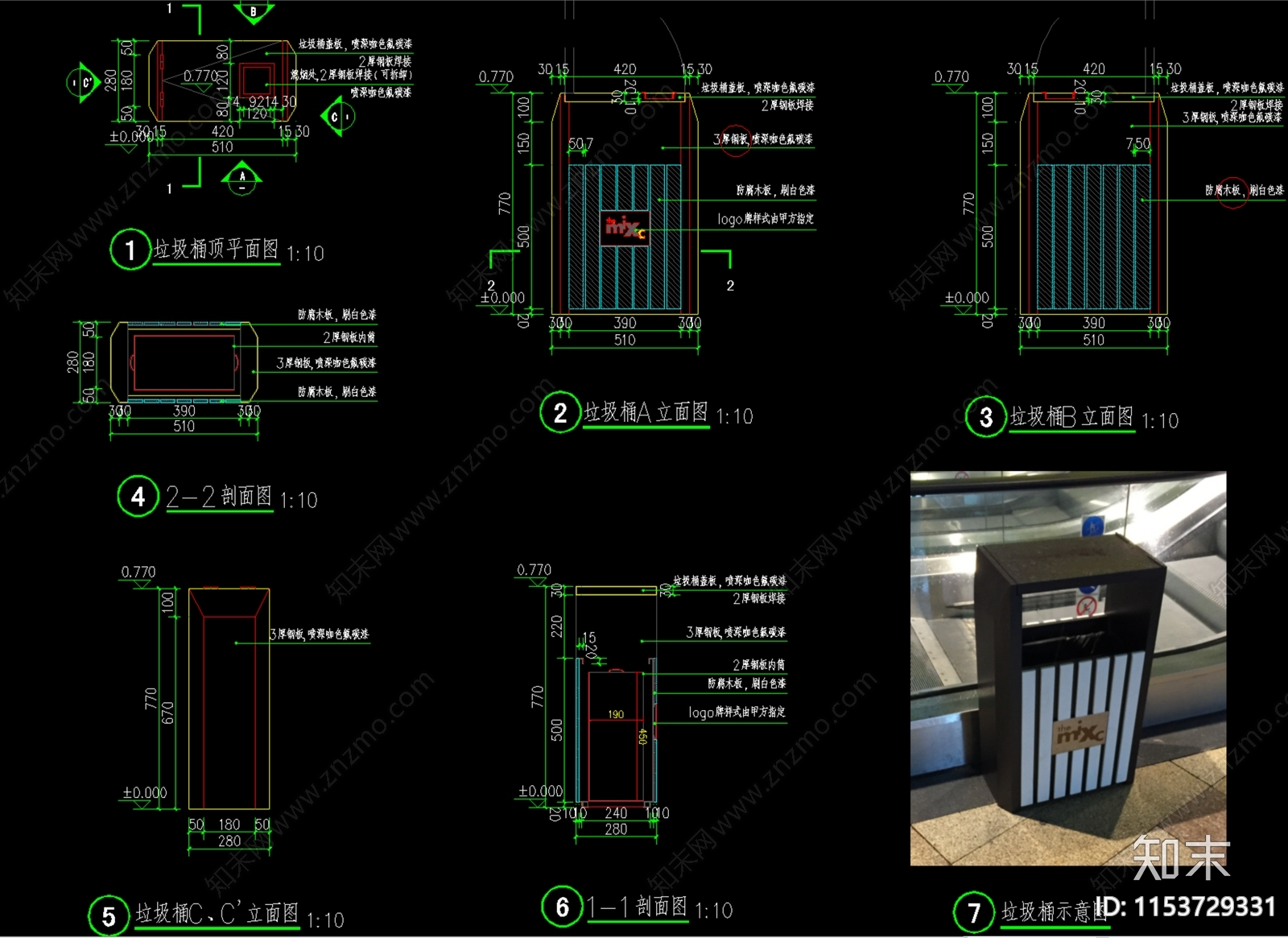Select the 220 dimension in 1-1 section
Image resolution: width=1288 pixels, height=938 pixels.
[556, 626]
